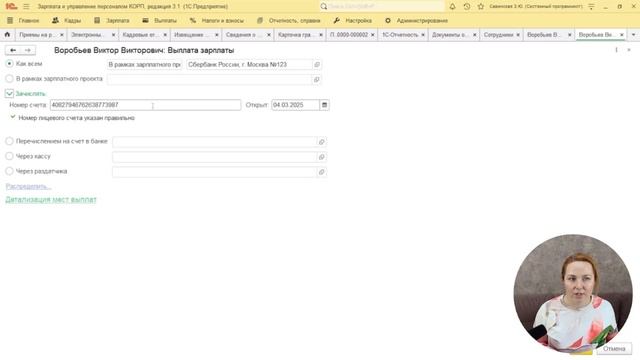
Task: Close the Приемы на р... tab
Action: [x=62, y=35]
